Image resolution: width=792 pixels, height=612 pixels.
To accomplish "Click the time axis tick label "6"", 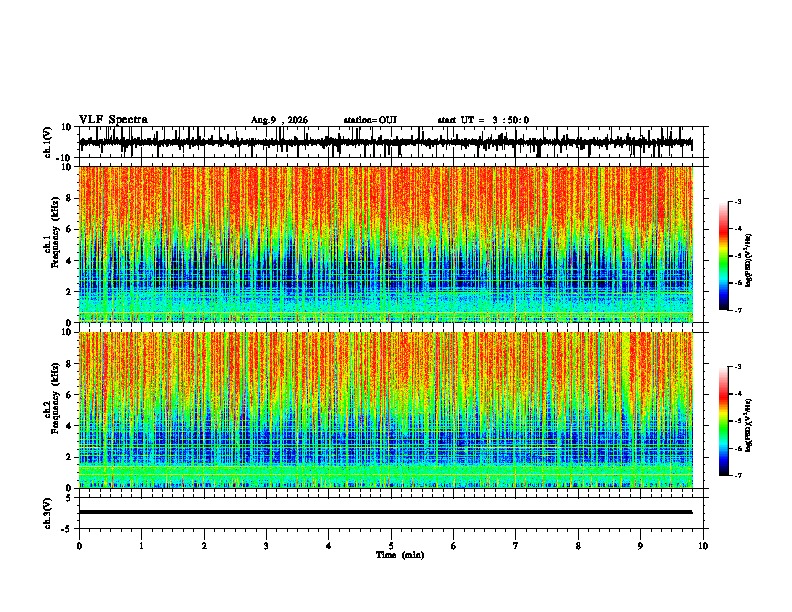I will [454, 546].
